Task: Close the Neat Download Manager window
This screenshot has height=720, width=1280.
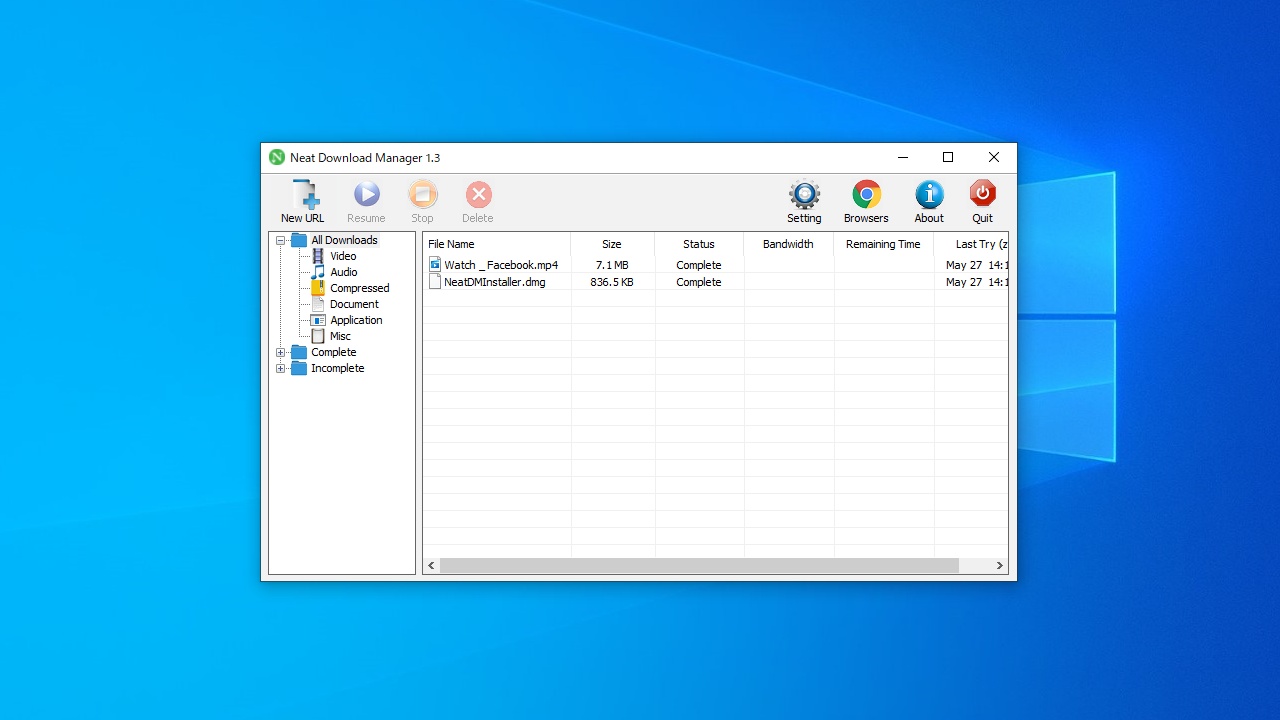Action: [994, 157]
